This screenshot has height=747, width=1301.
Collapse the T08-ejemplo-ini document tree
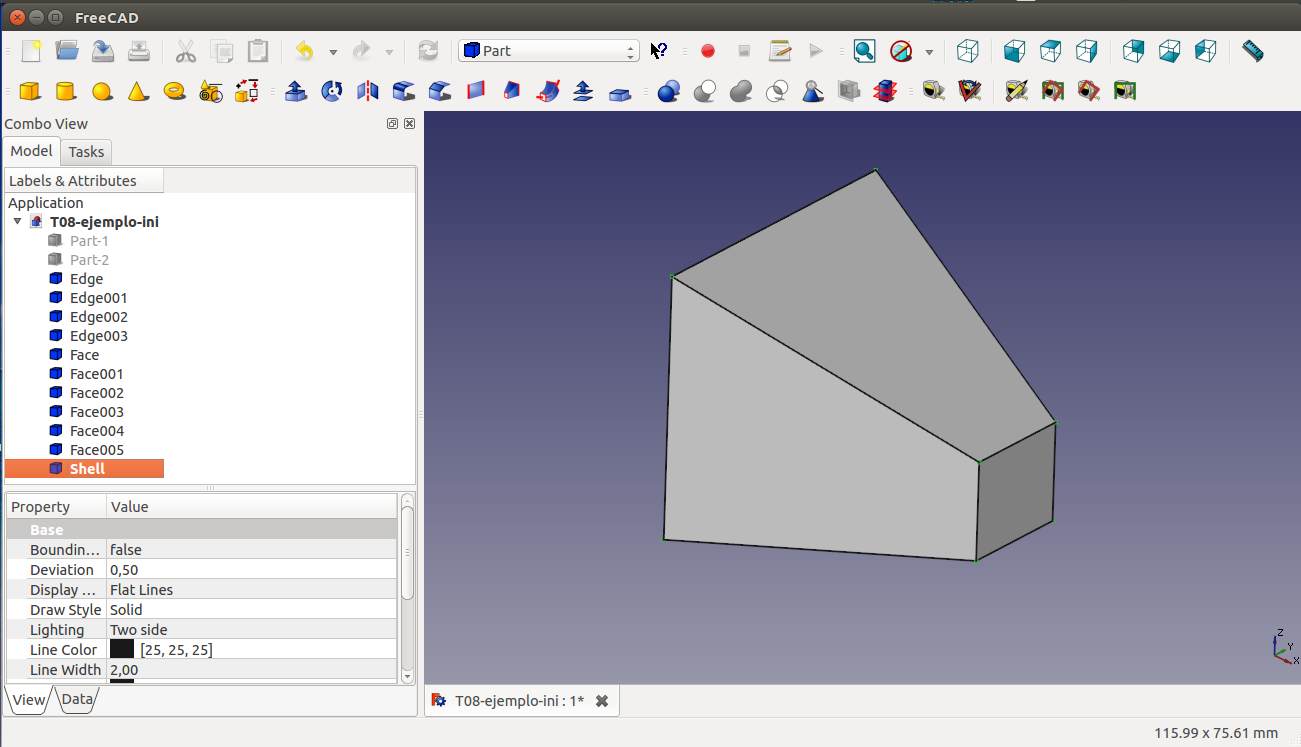pyautogui.click(x=17, y=222)
